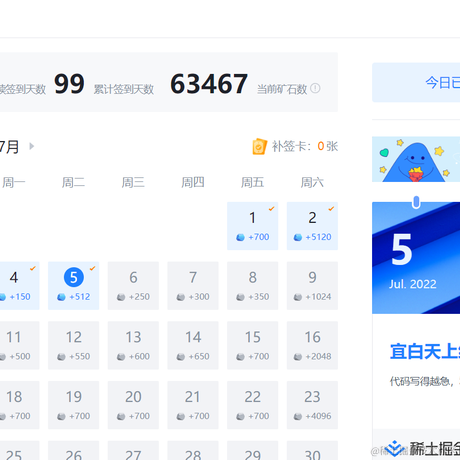
Task: Select highlighted day 5 with +512
Action: coord(73,286)
